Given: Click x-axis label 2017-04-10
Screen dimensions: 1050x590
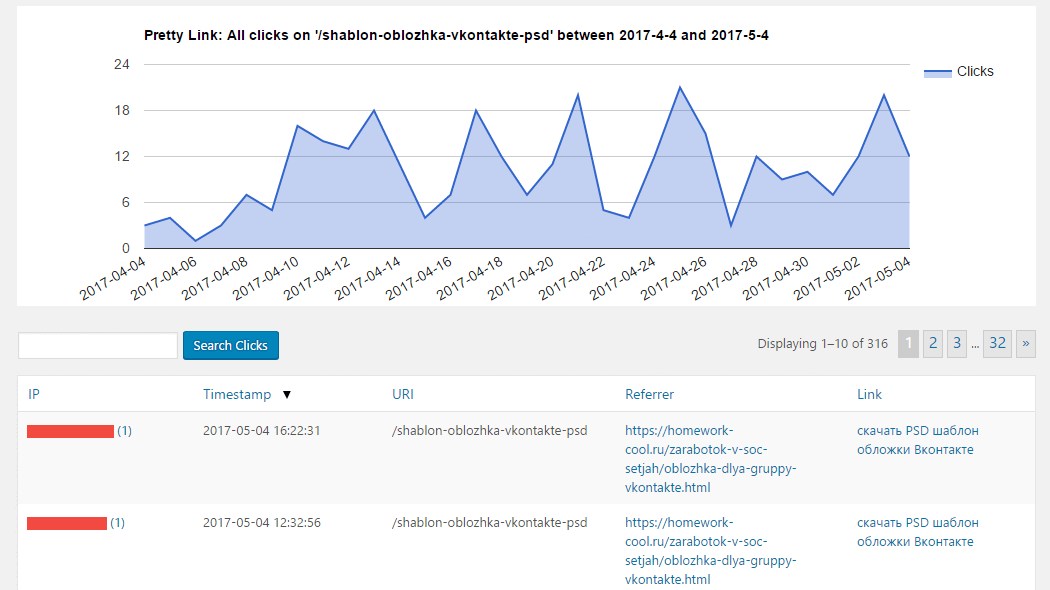Looking at the screenshot, I should click(266, 279).
